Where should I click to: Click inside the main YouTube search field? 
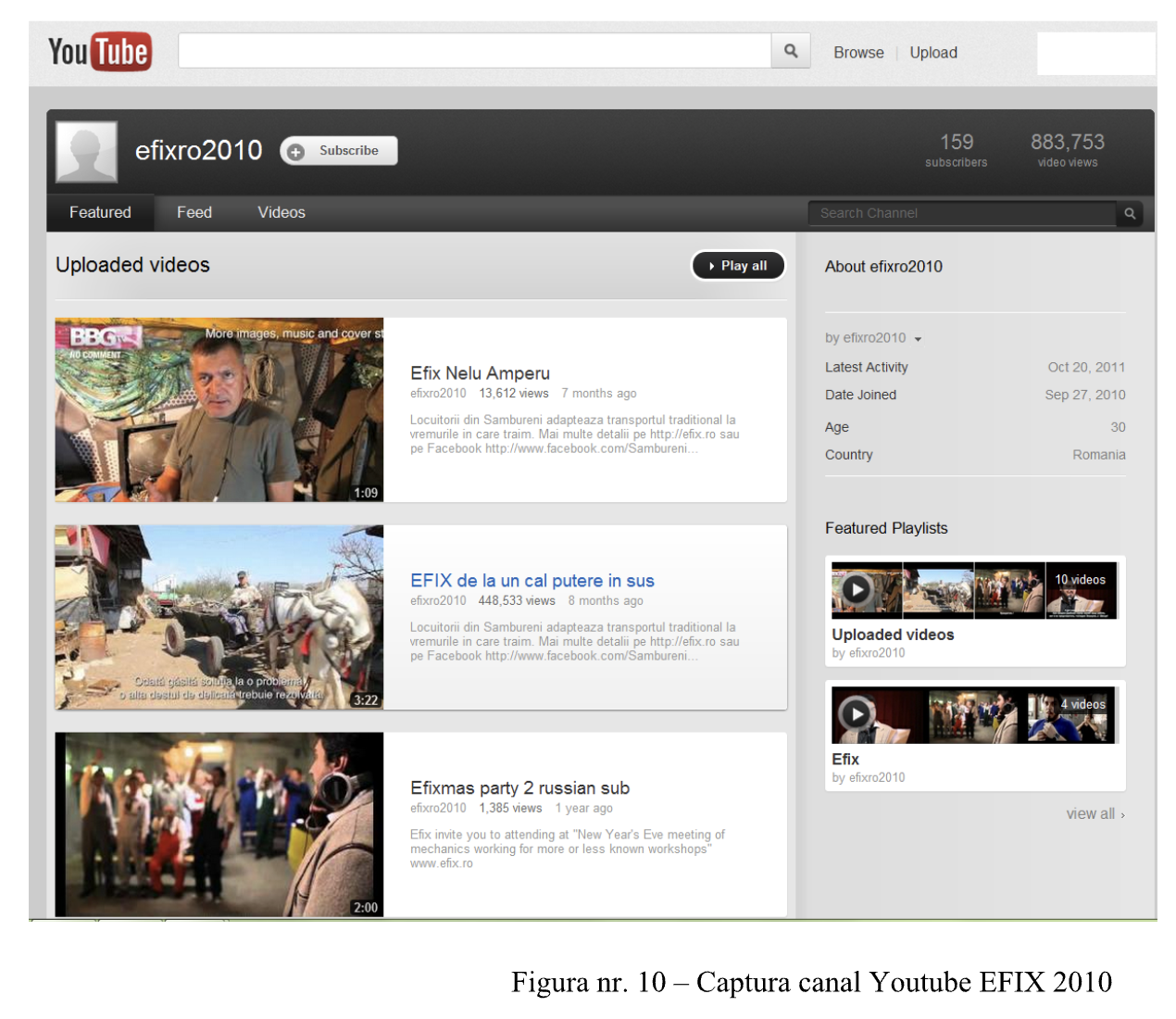[x=475, y=51]
